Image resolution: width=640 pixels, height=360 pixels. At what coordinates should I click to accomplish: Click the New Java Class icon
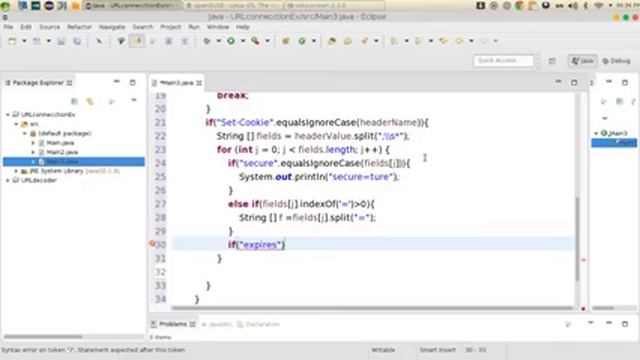[x=302, y=41]
